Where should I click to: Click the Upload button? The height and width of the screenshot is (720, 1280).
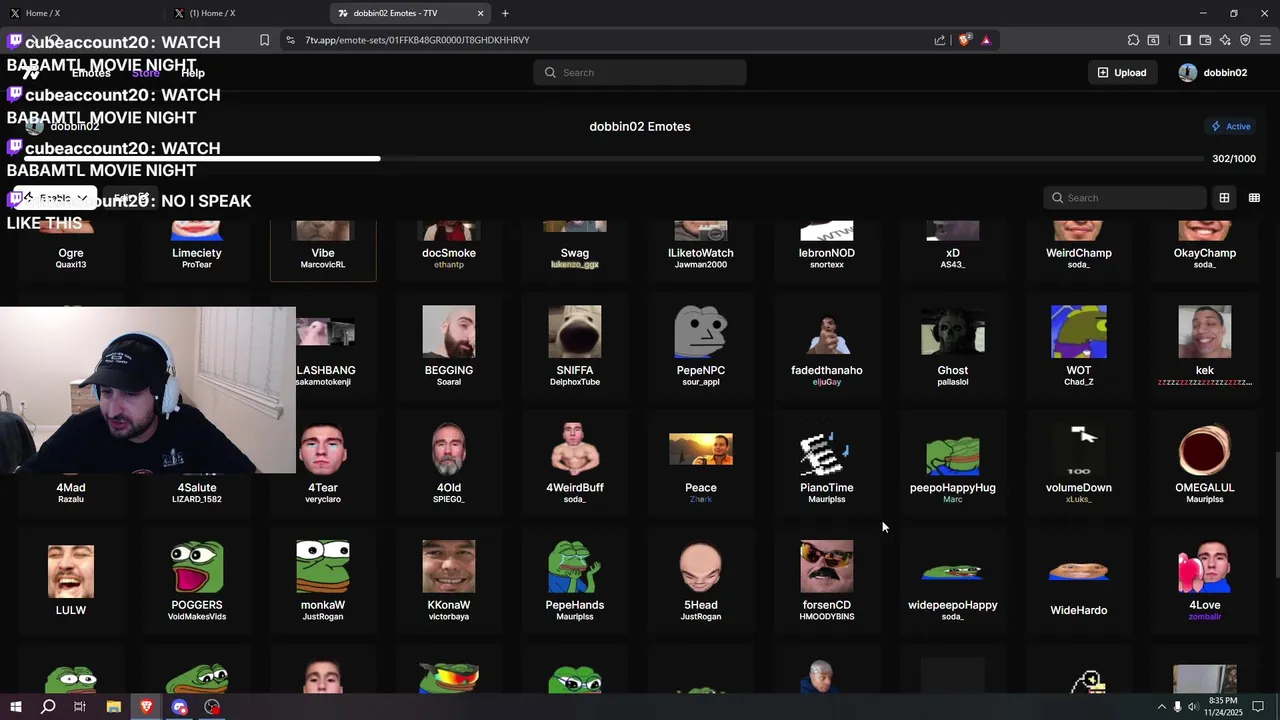[1122, 72]
